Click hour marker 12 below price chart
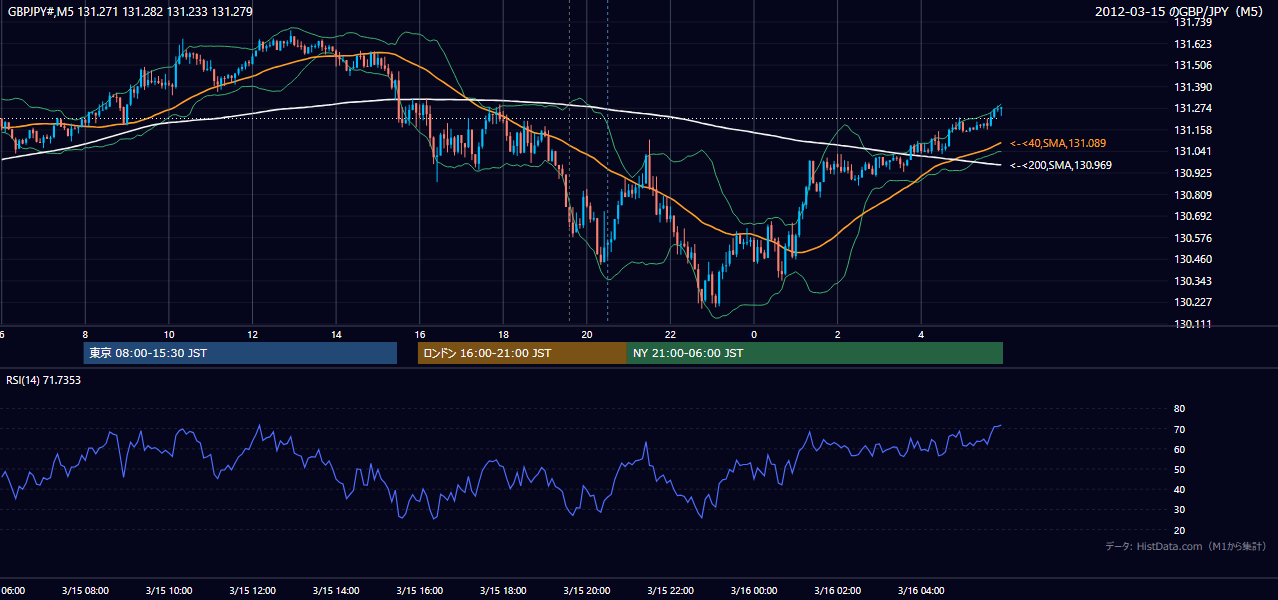1278x600 pixels. point(252,335)
